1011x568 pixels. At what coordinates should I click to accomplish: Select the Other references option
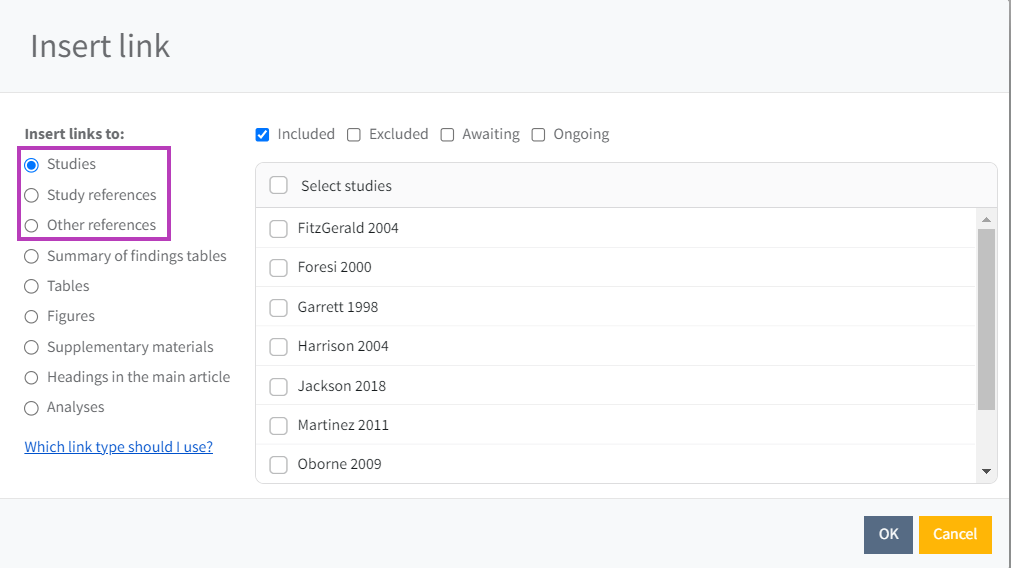[32, 225]
